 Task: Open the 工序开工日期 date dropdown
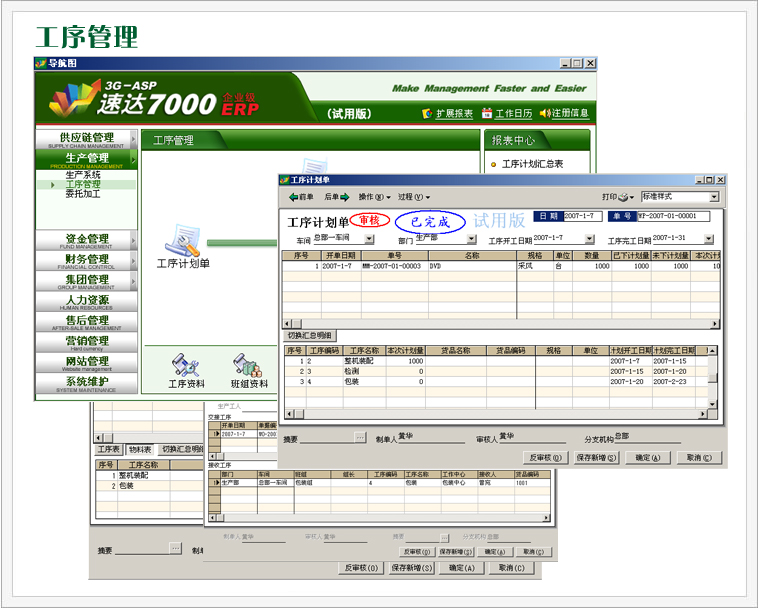click(x=590, y=239)
